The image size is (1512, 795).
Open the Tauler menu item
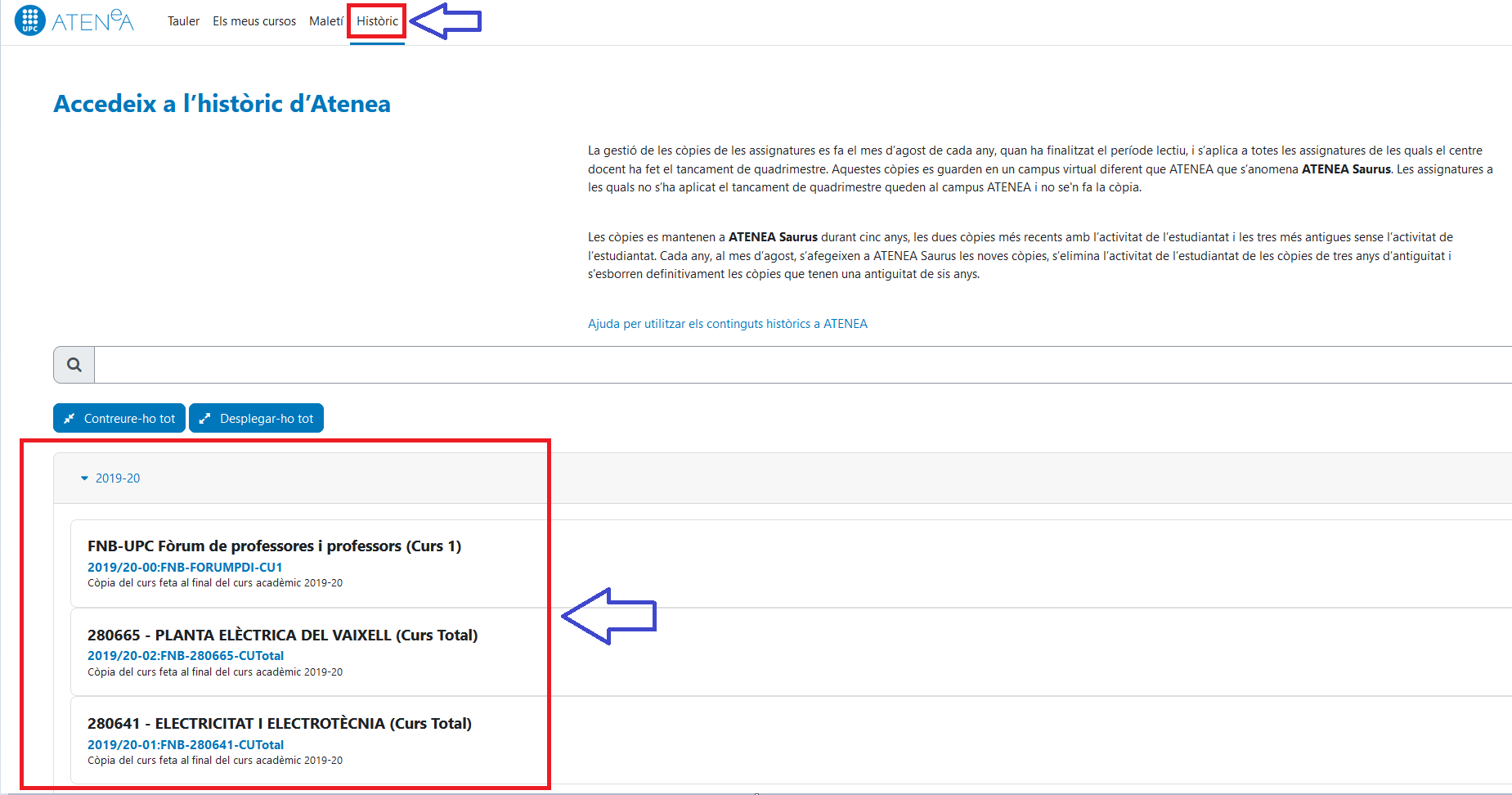183,21
